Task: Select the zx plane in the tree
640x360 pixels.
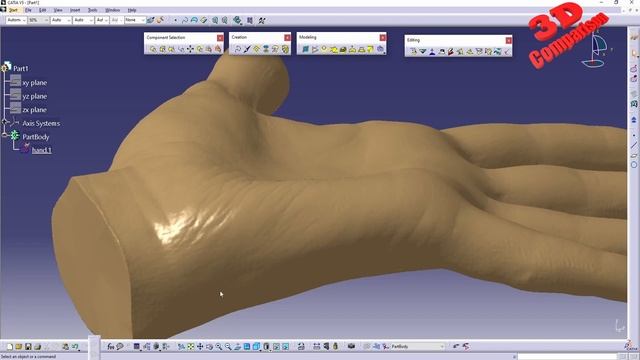Action: [x=34, y=110]
